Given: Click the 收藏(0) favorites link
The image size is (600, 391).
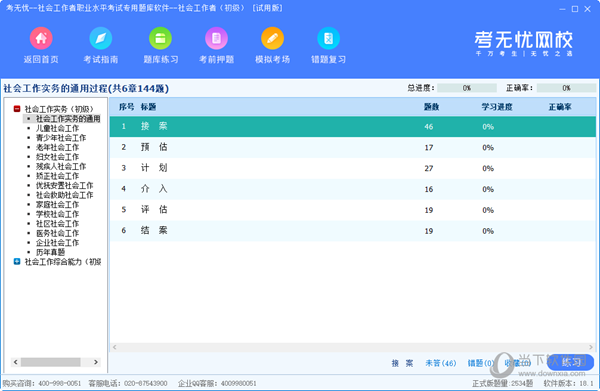Looking at the screenshot, I should 517,363.
